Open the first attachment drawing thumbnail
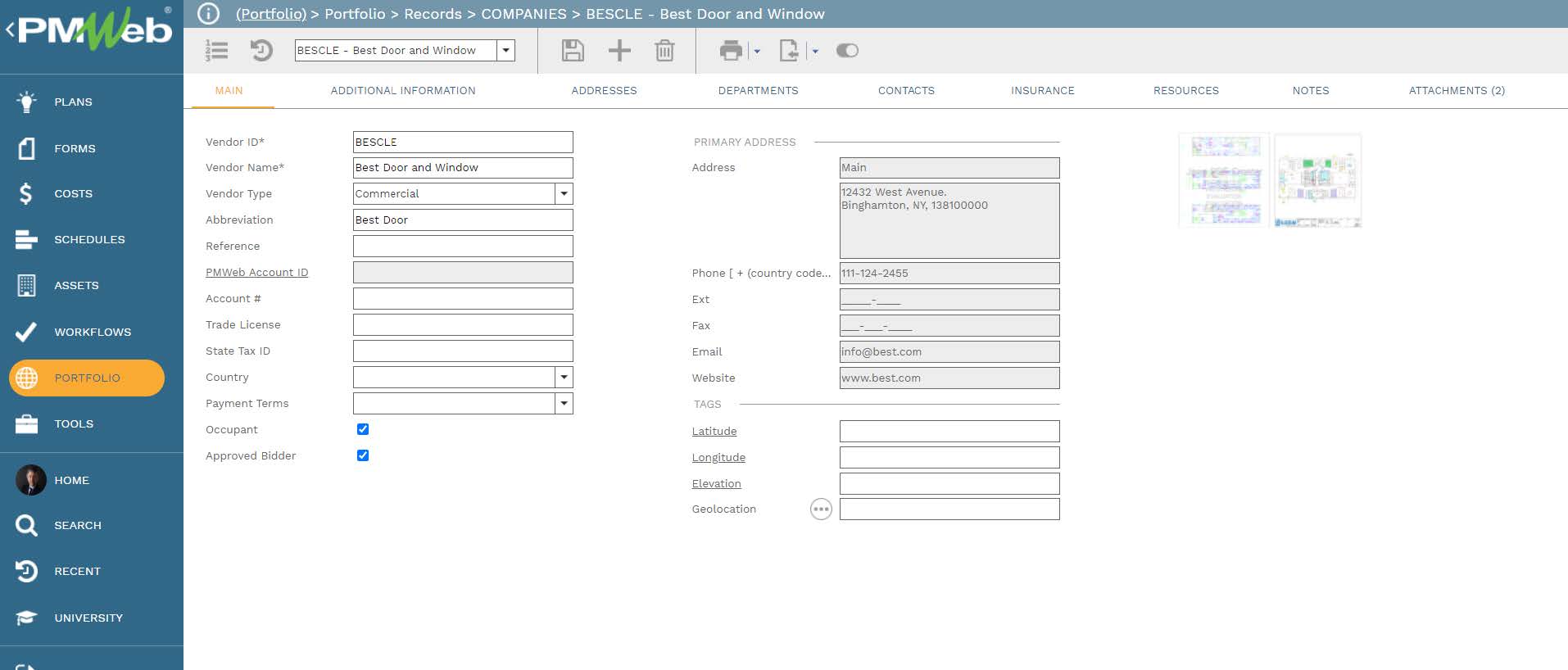This screenshot has height=670, width=1568. (1224, 181)
